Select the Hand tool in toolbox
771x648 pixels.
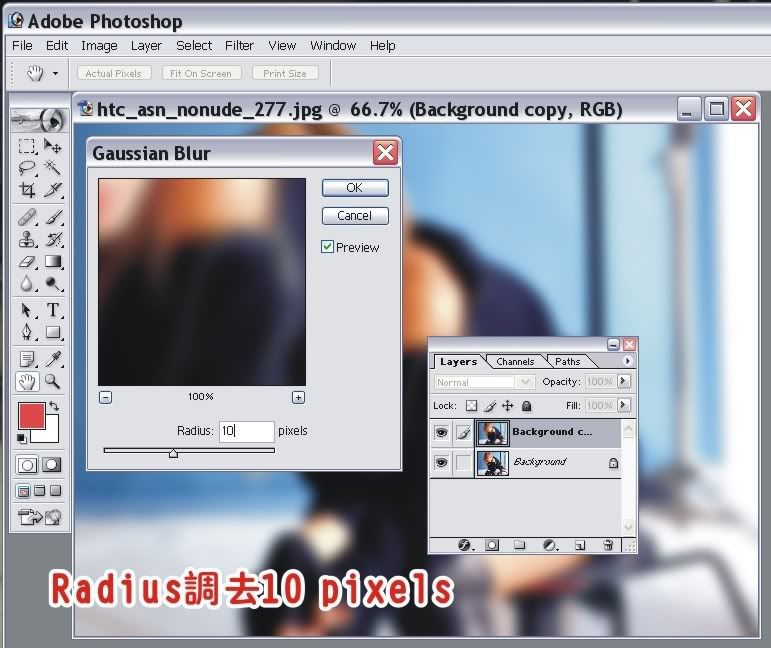point(27,382)
